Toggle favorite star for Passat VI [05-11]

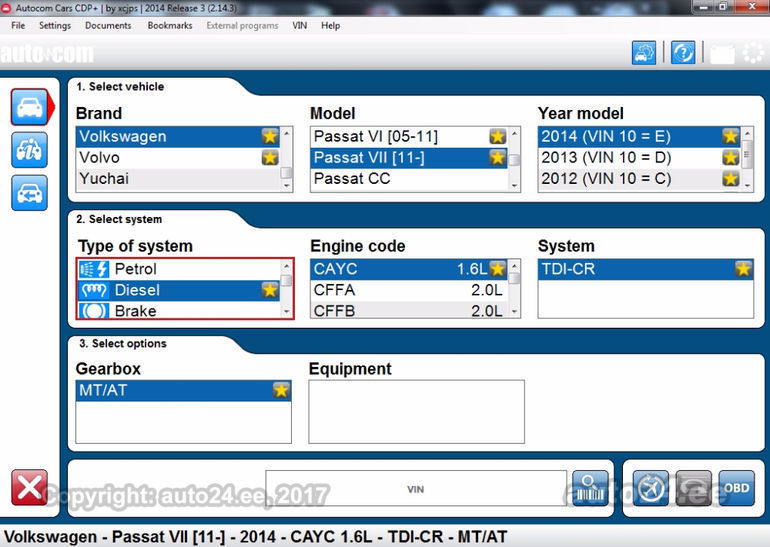click(497, 136)
